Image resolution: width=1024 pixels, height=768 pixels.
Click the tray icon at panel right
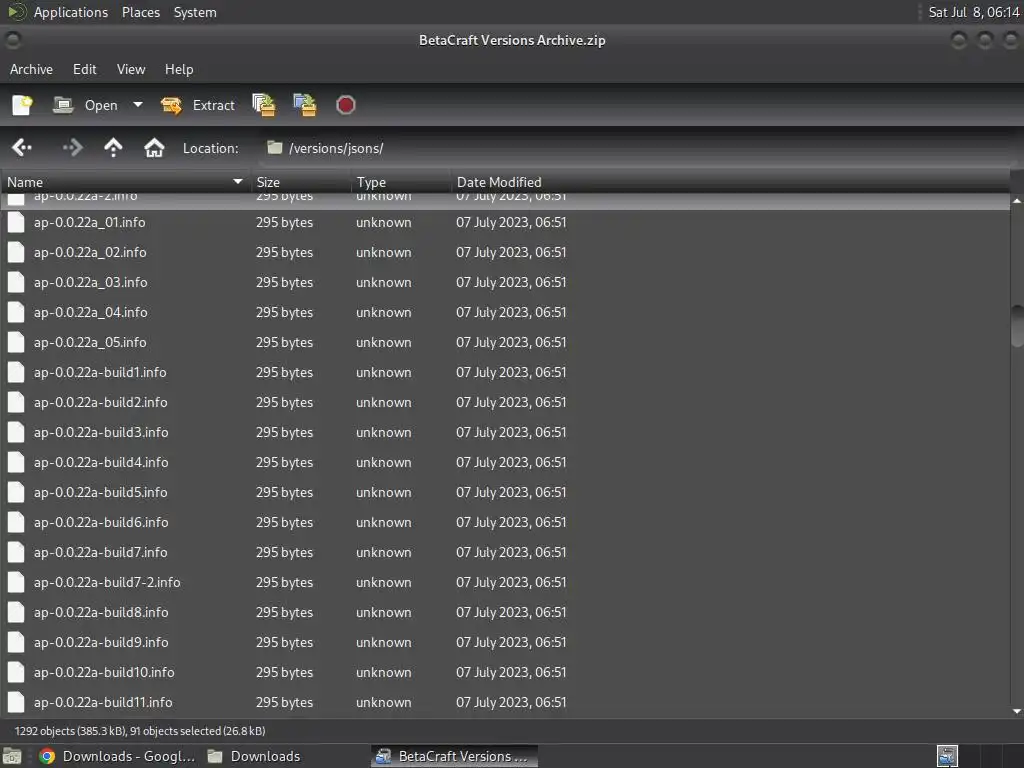pos(947,756)
